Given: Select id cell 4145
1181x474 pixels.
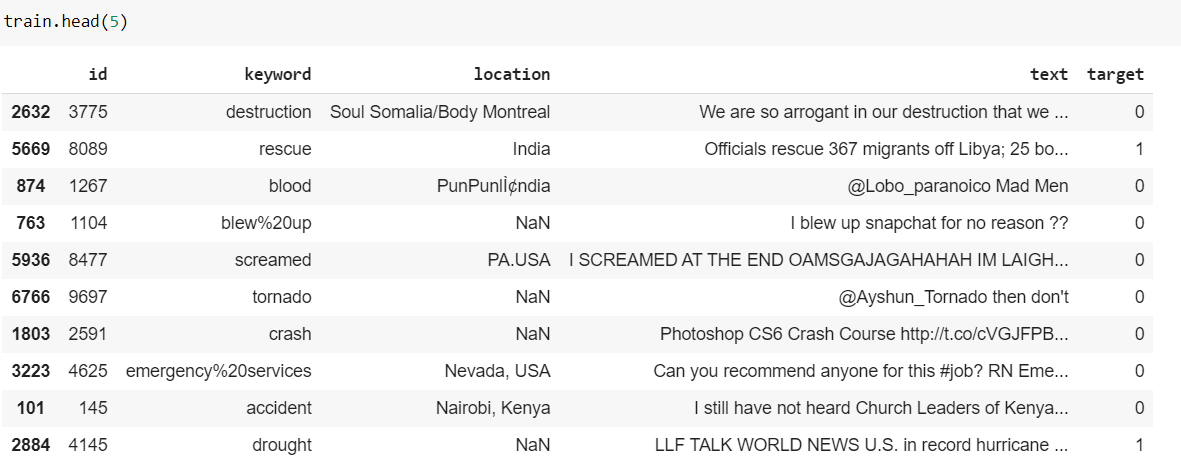Looking at the screenshot, I should tap(87, 445).
